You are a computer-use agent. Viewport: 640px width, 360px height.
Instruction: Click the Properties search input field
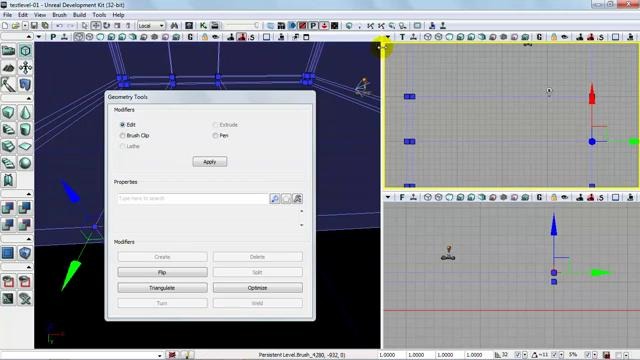(193, 198)
